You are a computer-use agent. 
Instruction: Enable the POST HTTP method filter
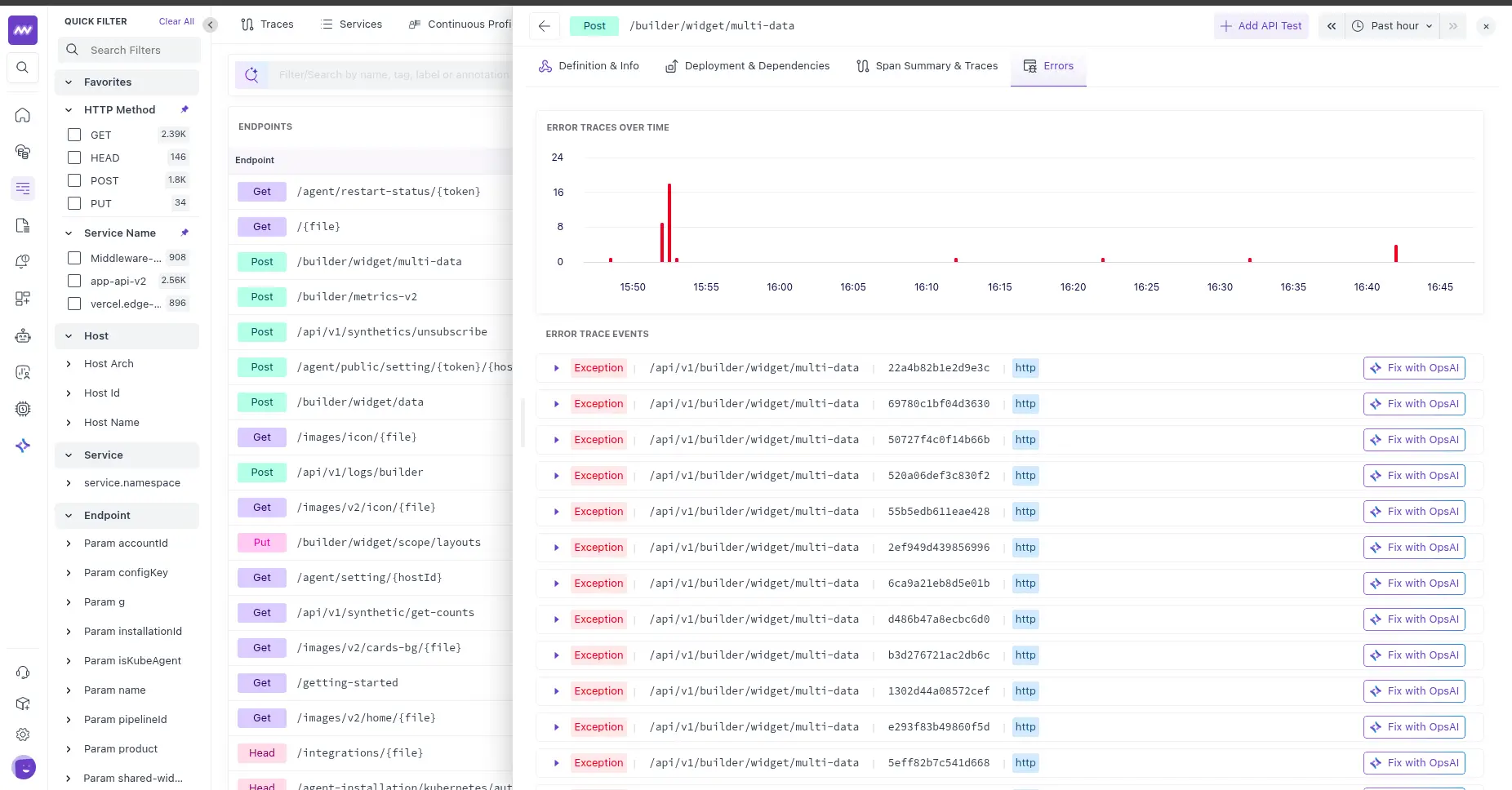click(x=74, y=180)
